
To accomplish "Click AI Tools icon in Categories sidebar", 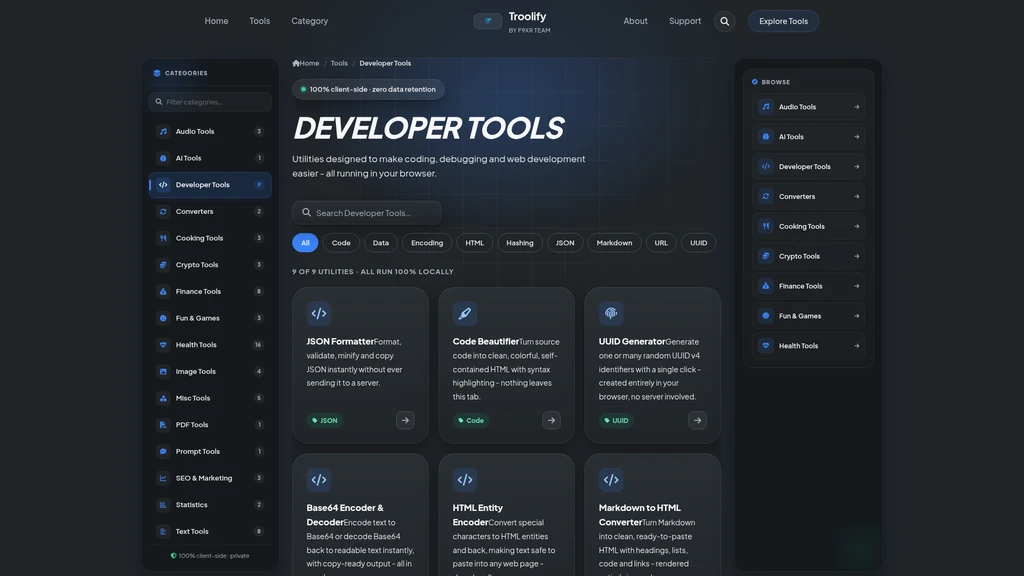I will (x=163, y=158).
